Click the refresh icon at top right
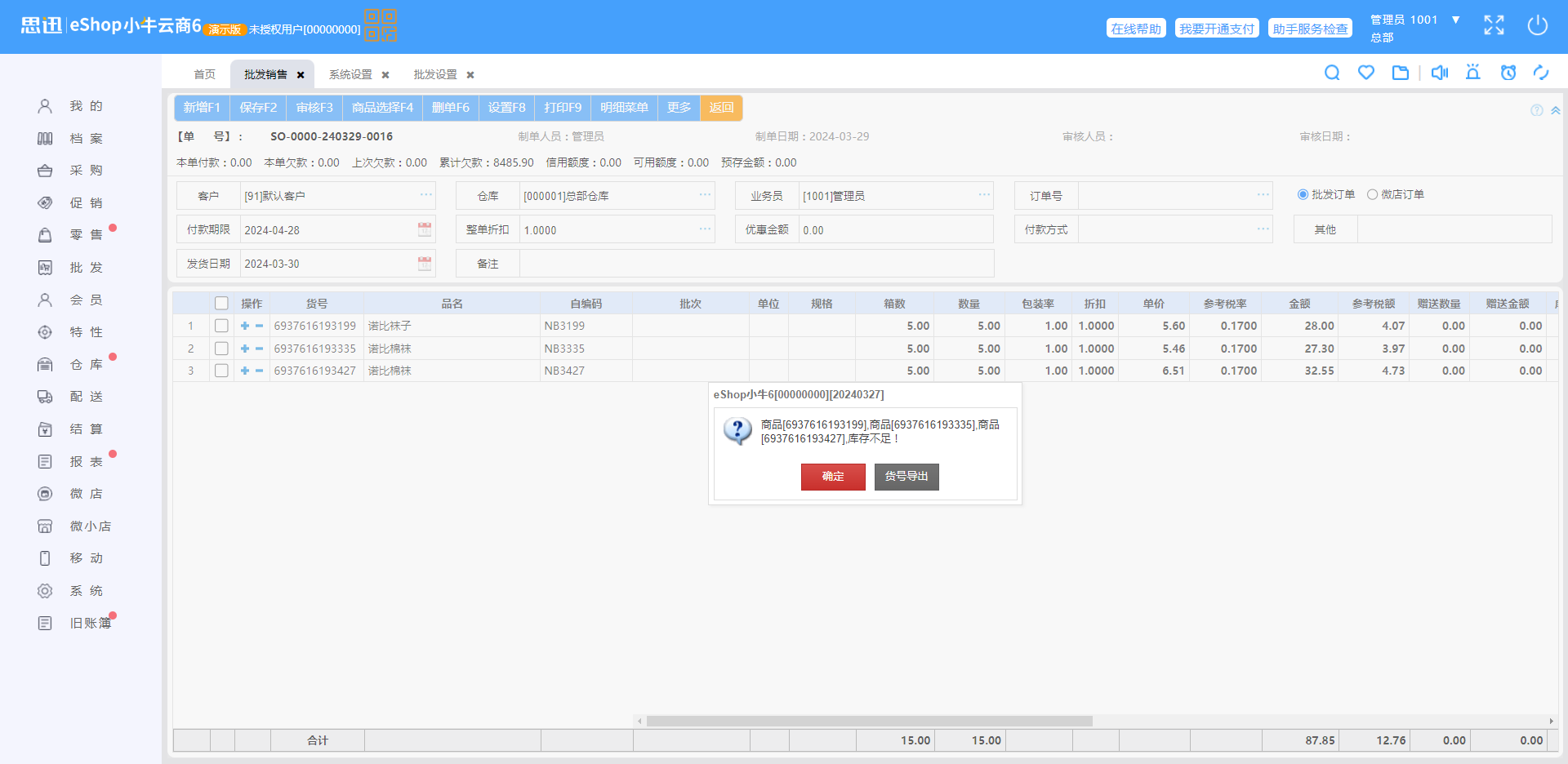Screen dimensions: 1568x764 pos(1541,73)
